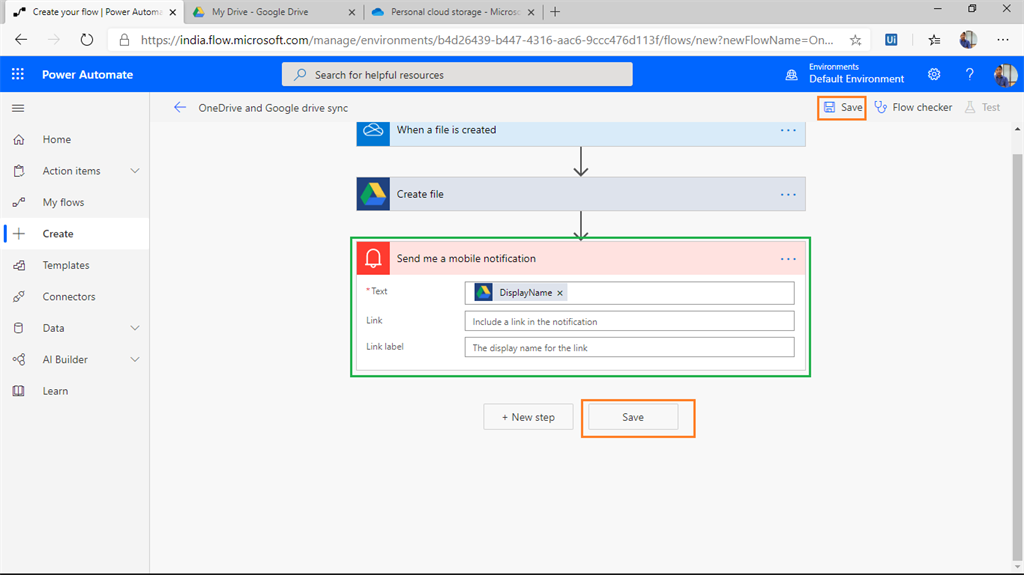Click the red notification bell icon
This screenshot has height=575, width=1024.
pos(373,258)
